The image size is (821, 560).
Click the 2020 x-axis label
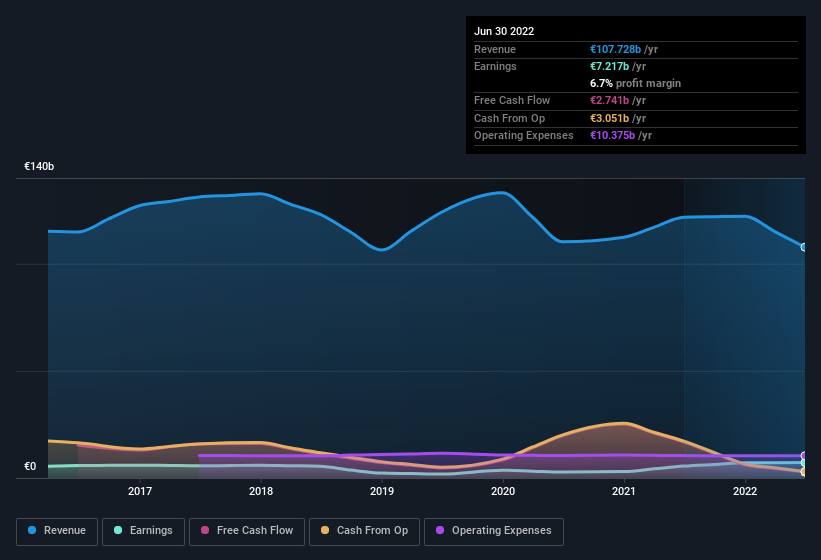coord(503,491)
